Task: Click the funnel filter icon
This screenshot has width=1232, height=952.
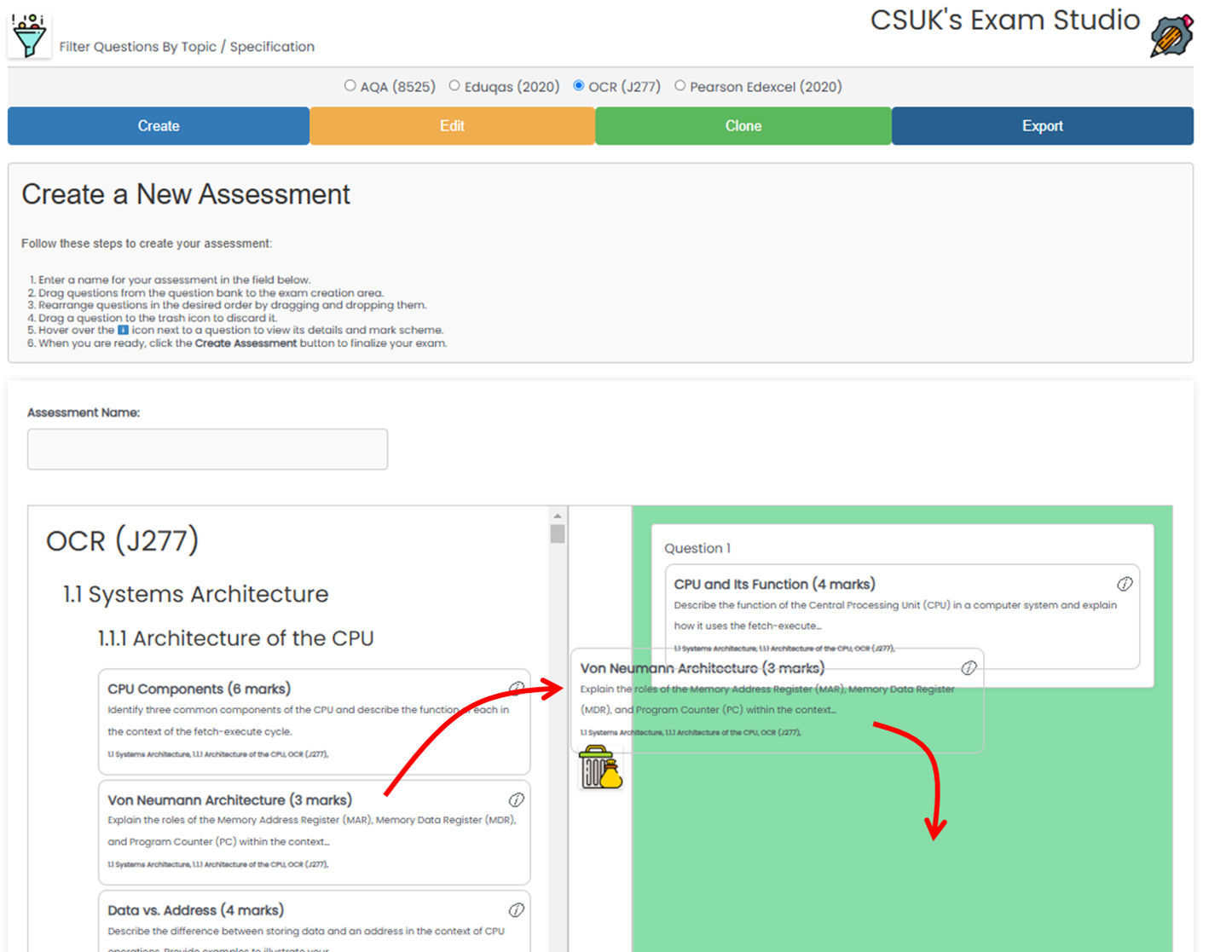Action: pos(29,36)
